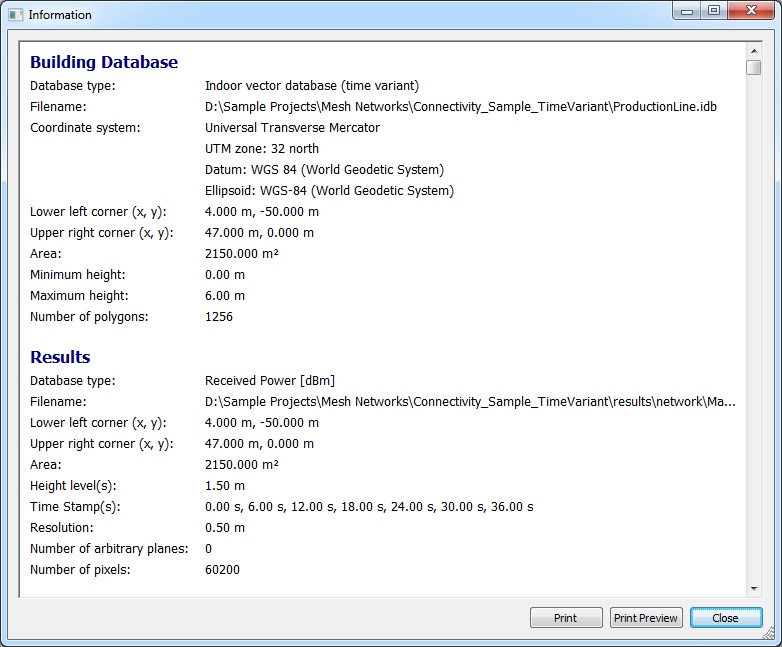Screen dimensions: 782x647
Task: Click the Time Stamp(s) values list
Action: [368, 507]
